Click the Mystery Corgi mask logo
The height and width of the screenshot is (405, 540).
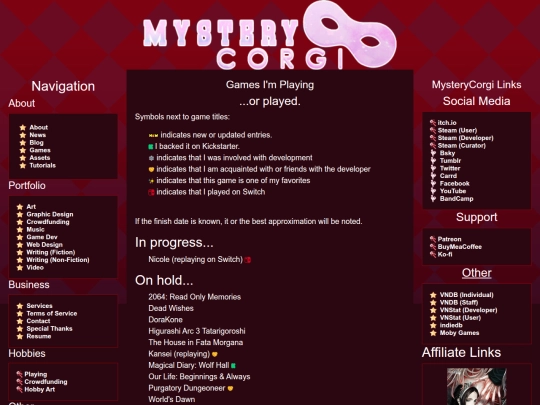[x=270, y=35]
